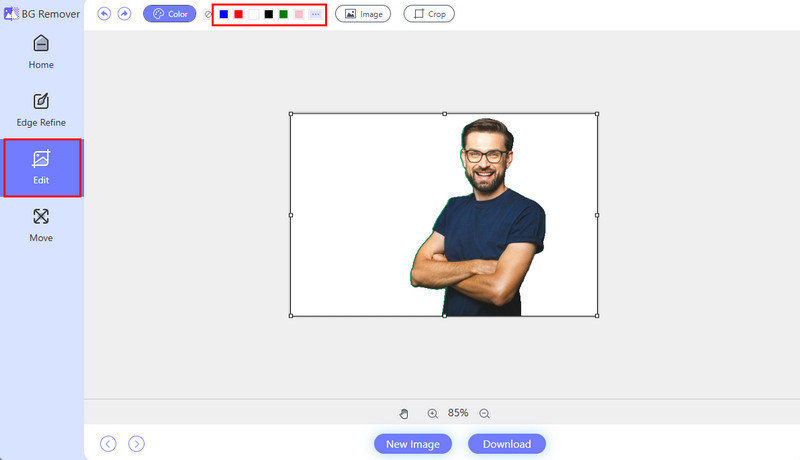Select the Edit tab in sidebar
The width and height of the screenshot is (800, 460).
pyautogui.click(x=42, y=167)
